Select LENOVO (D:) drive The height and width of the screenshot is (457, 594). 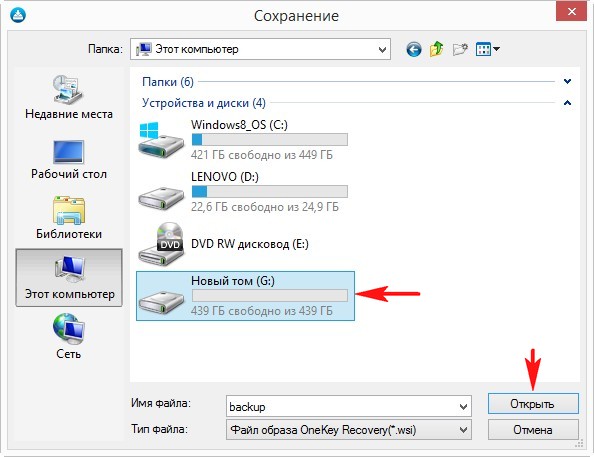pyautogui.click(x=243, y=191)
